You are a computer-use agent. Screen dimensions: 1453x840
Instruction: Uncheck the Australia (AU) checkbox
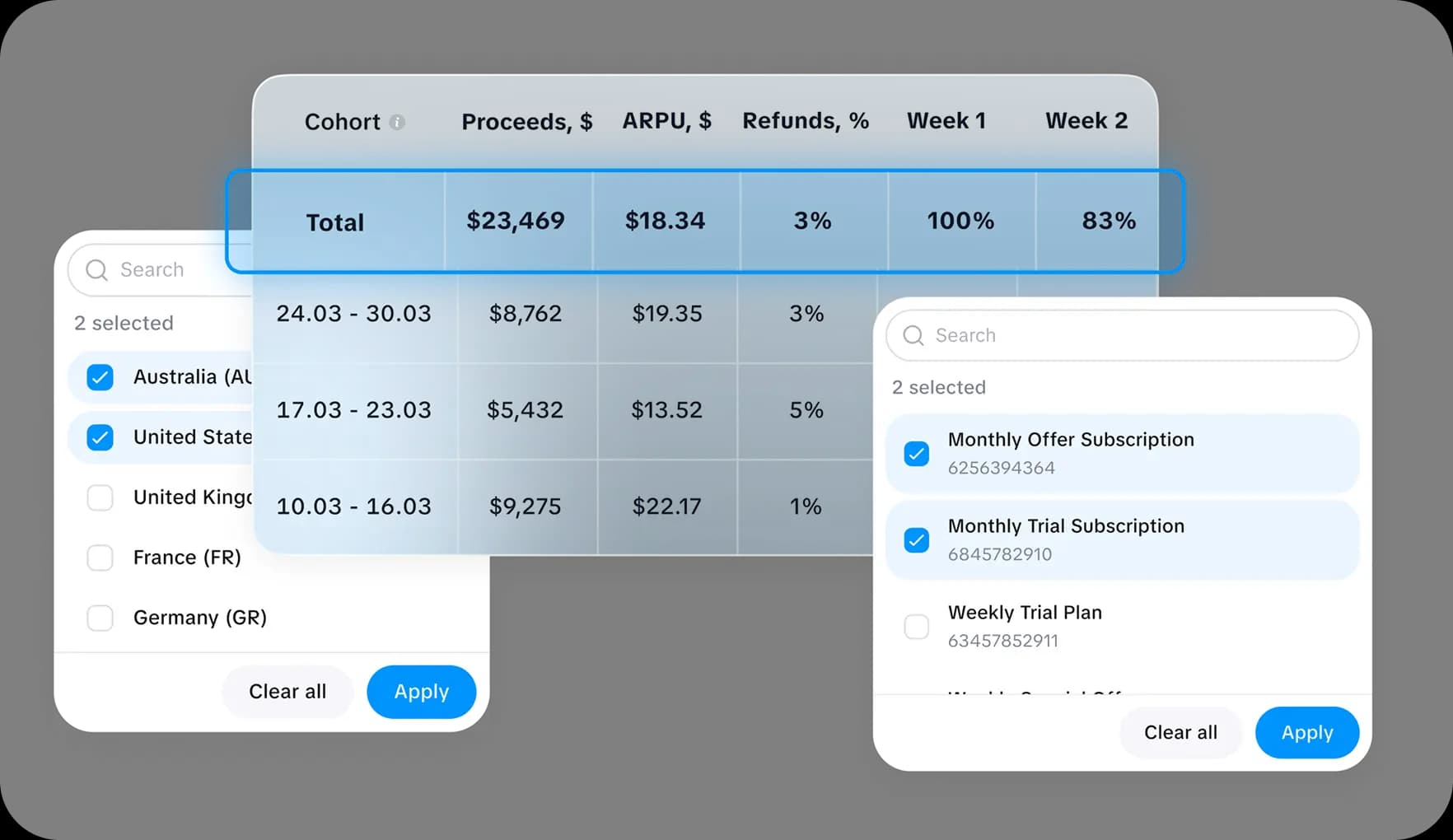point(100,377)
